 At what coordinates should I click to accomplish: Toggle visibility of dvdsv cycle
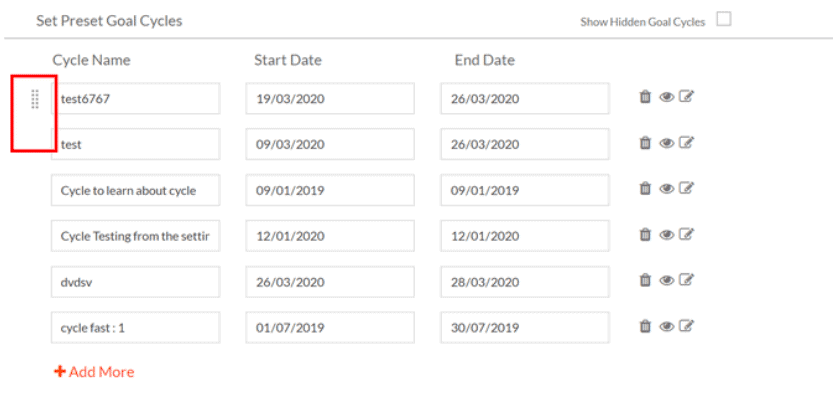tap(666, 280)
